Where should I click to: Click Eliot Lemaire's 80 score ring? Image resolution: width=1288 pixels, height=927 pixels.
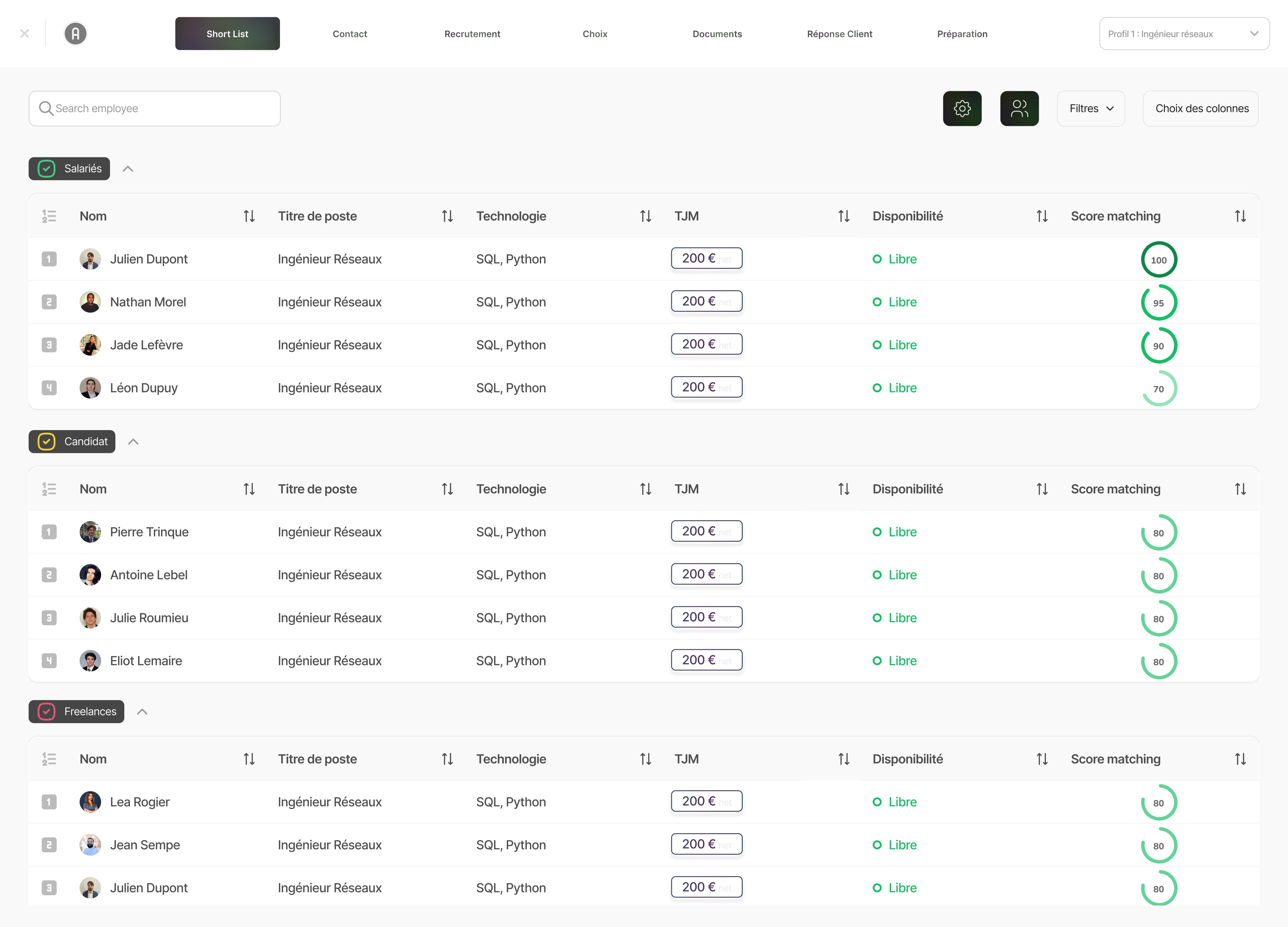[1159, 661]
